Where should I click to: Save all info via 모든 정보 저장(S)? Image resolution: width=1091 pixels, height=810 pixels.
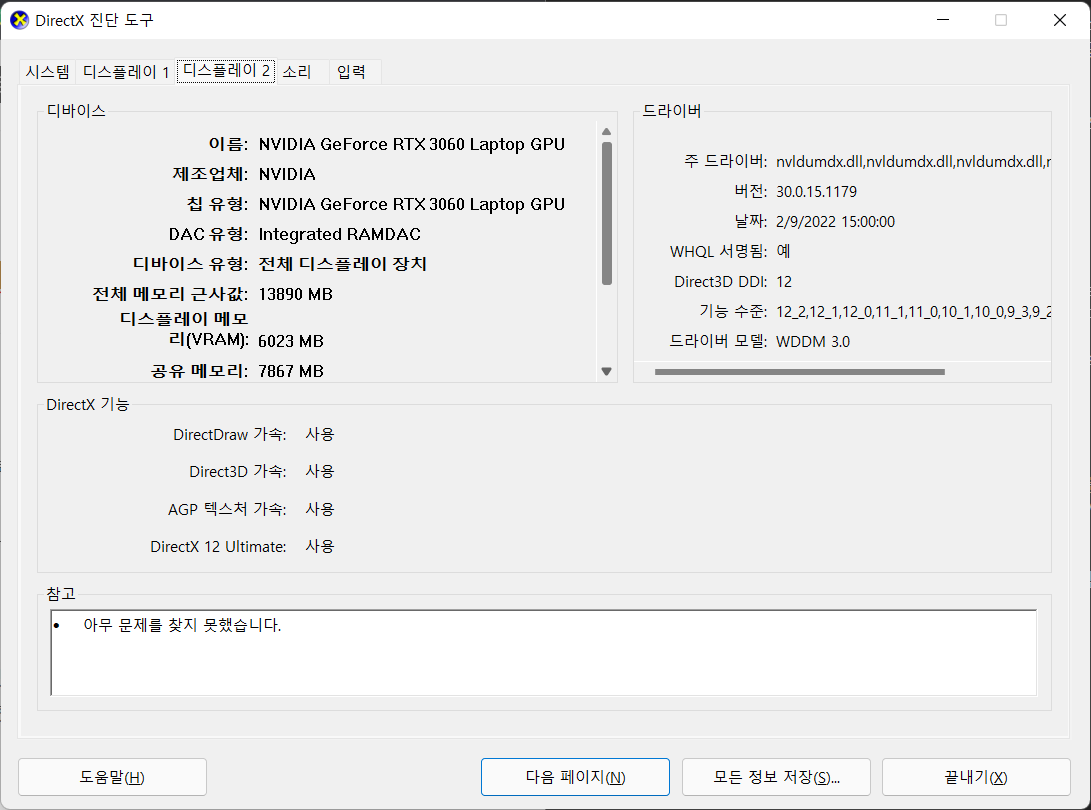[777, 777]
